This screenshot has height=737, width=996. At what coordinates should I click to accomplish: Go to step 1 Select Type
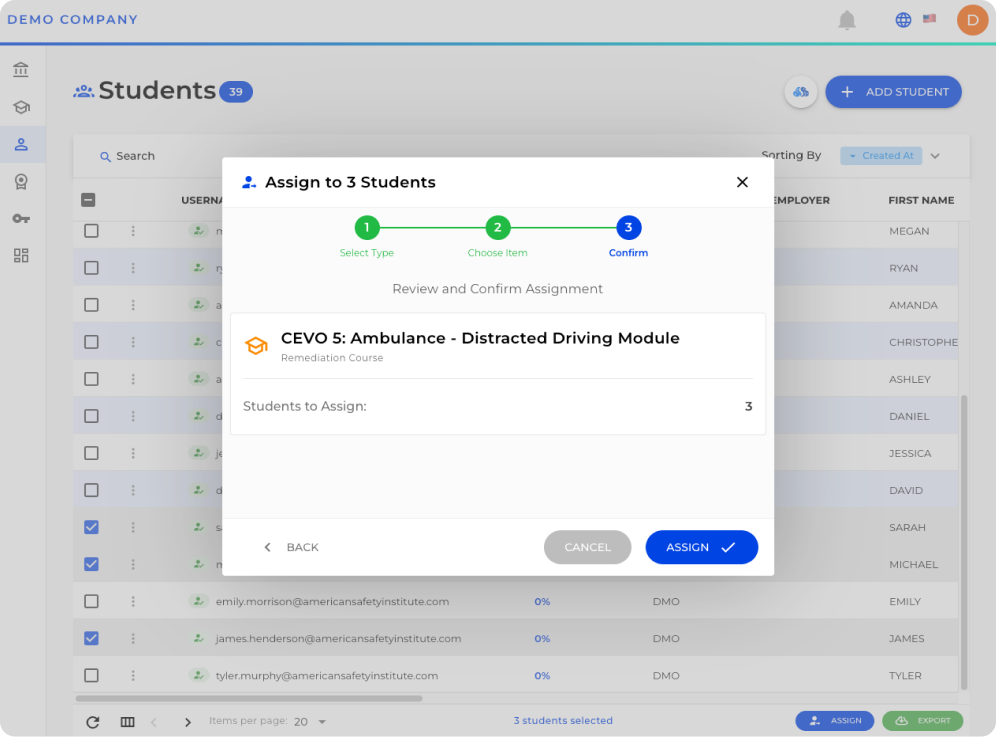coord(367,227)
